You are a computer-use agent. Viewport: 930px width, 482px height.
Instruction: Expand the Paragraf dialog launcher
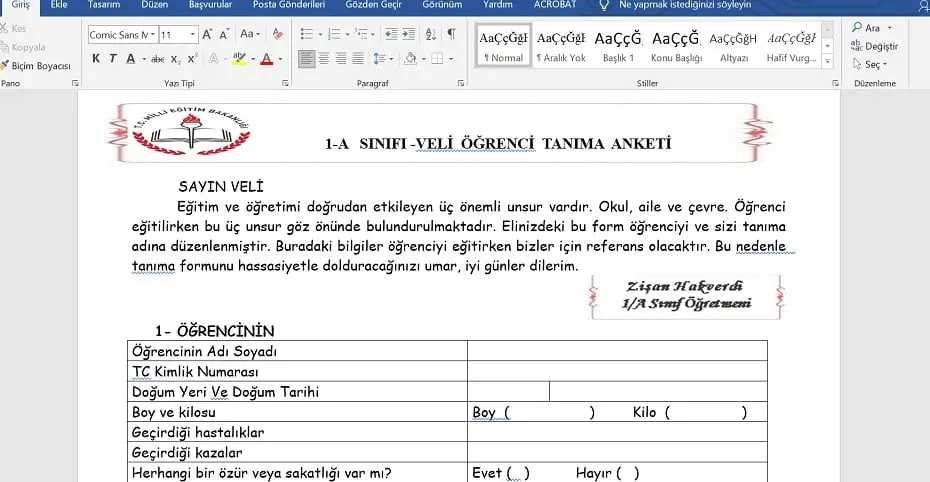click(x=461, y=84)
